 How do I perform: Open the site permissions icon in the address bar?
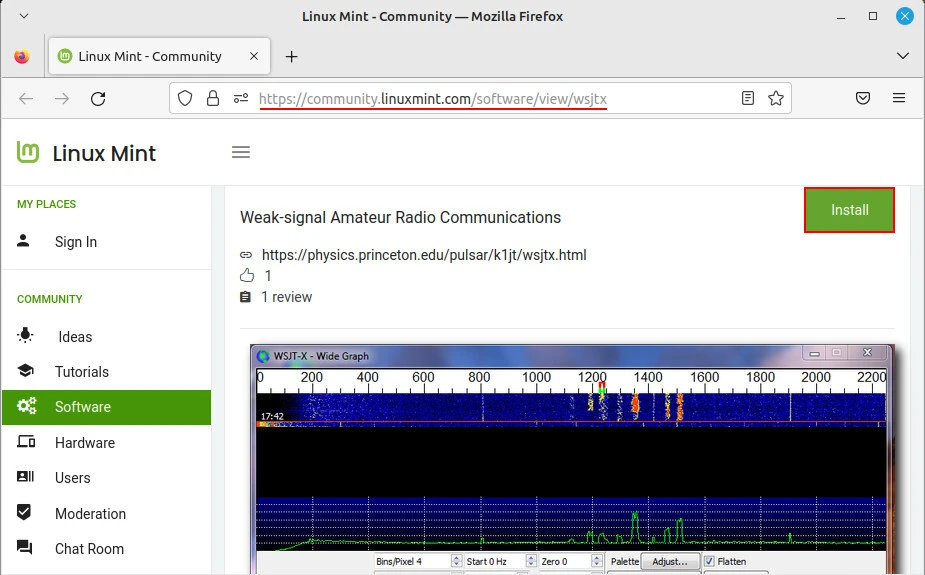241,98
